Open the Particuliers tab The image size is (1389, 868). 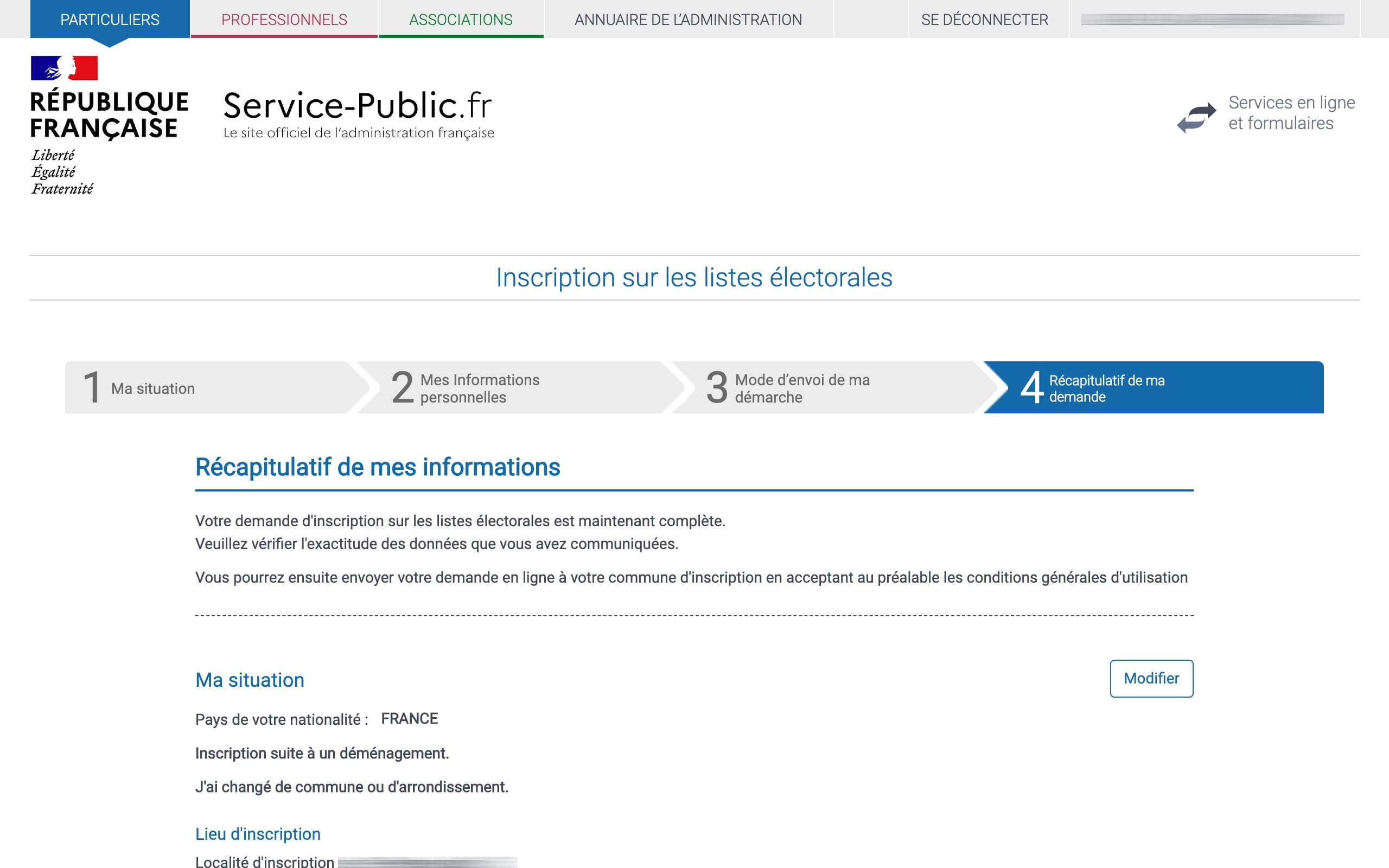(110, 20)
